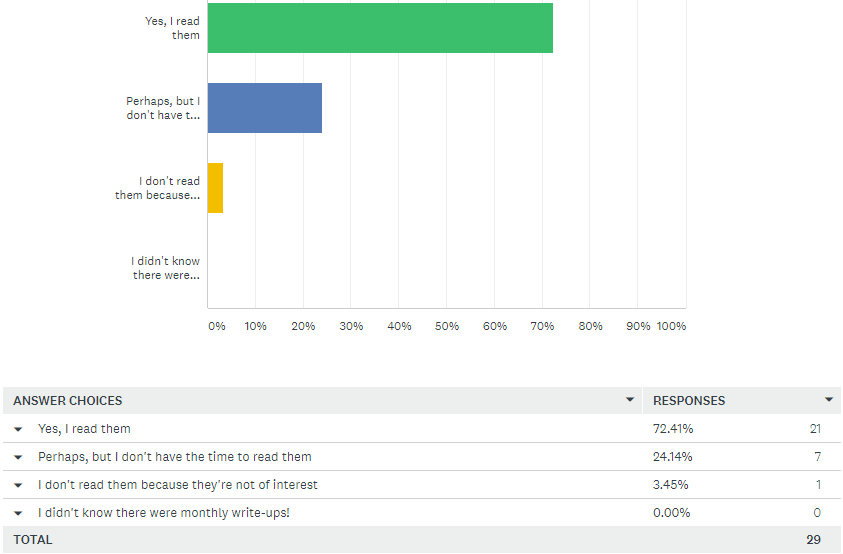This screenshot has height=554, width=843.
Task: Click the TOTAL row label
Action: tap(33, 540)
